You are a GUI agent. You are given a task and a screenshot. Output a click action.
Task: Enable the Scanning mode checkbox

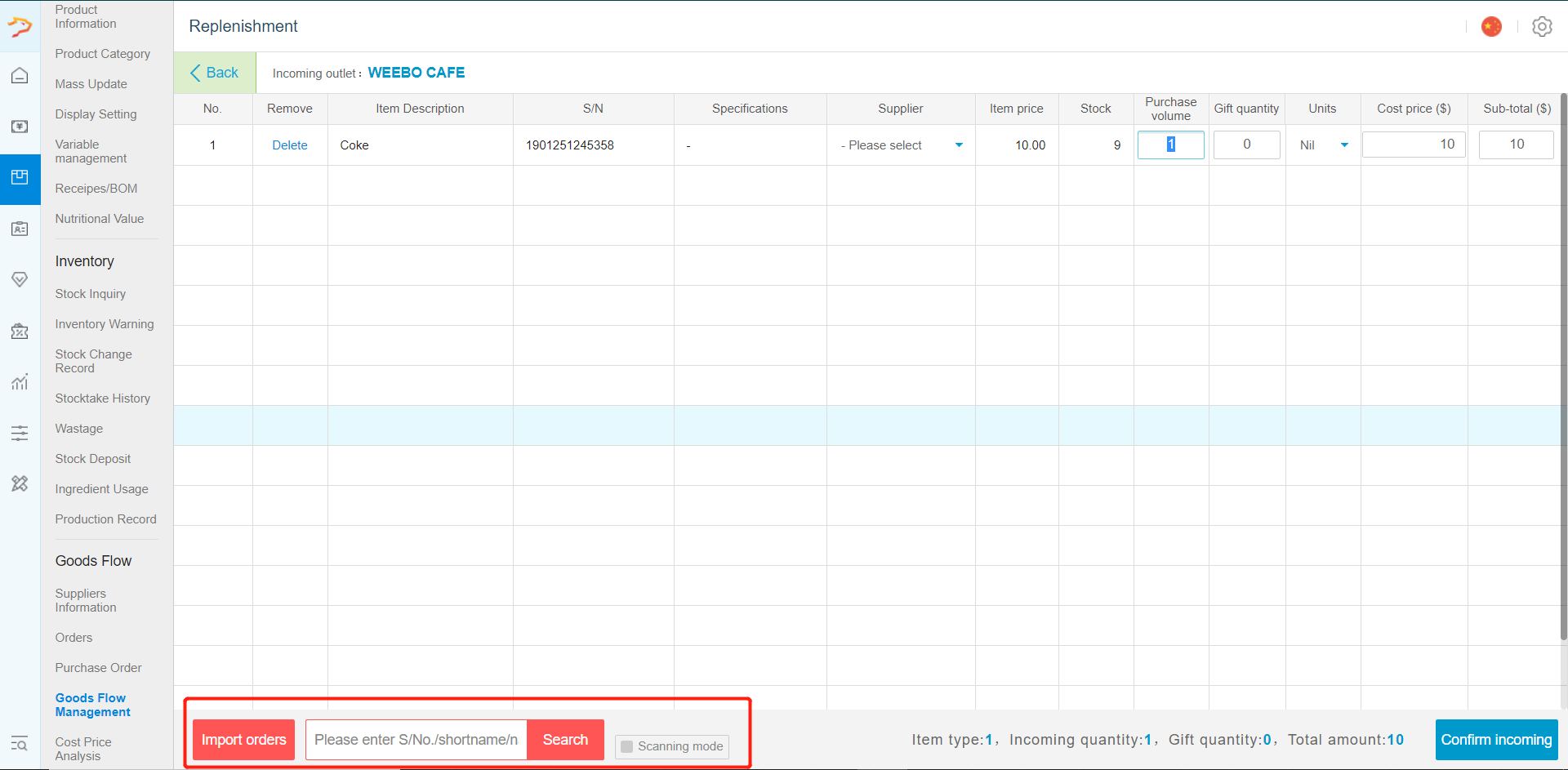(x=626, y=746)
